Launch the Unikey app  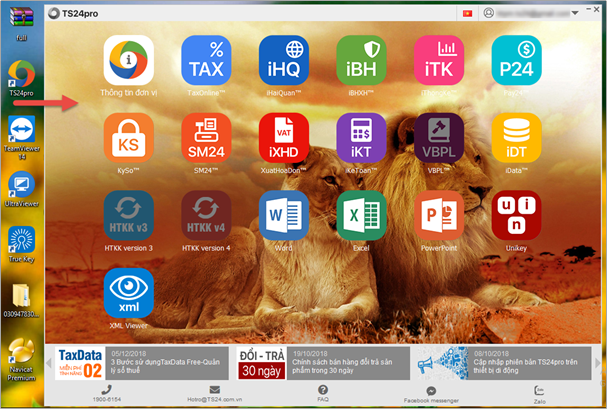pos(516,216)
